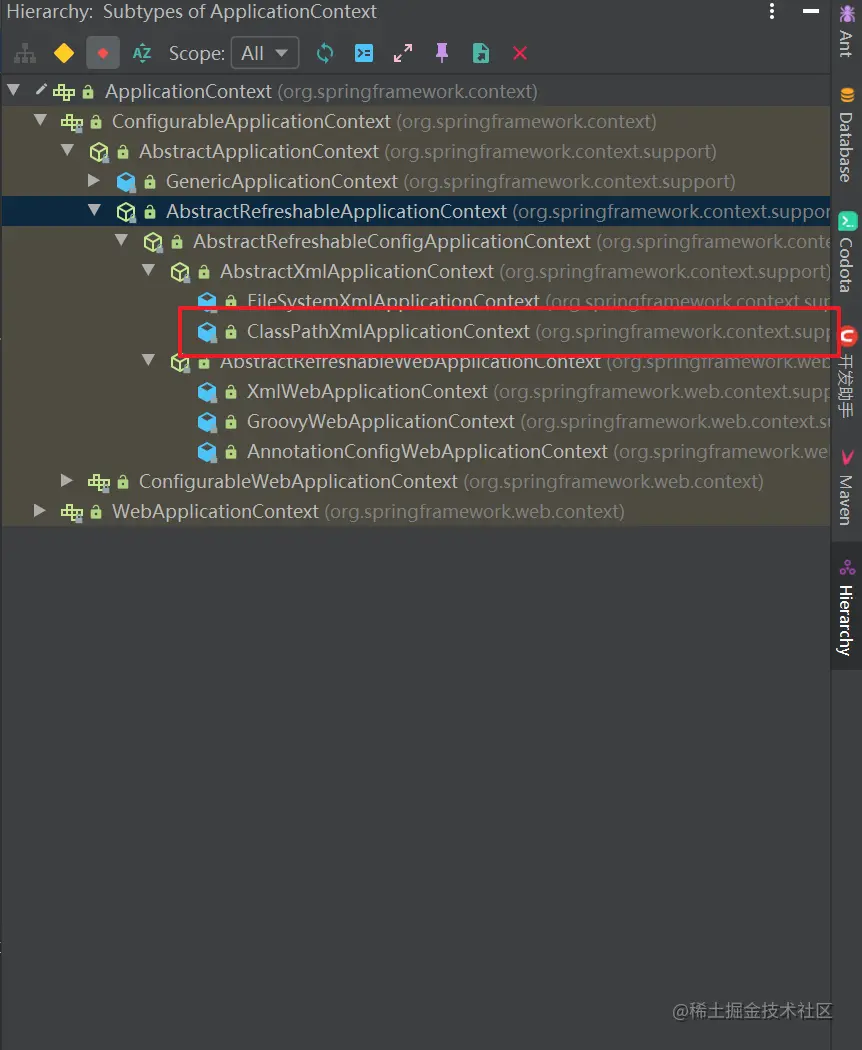862x1050 pixels.
Task: Click class icon beside GroovyWebApplicationContext
Action: coord(207,422)
